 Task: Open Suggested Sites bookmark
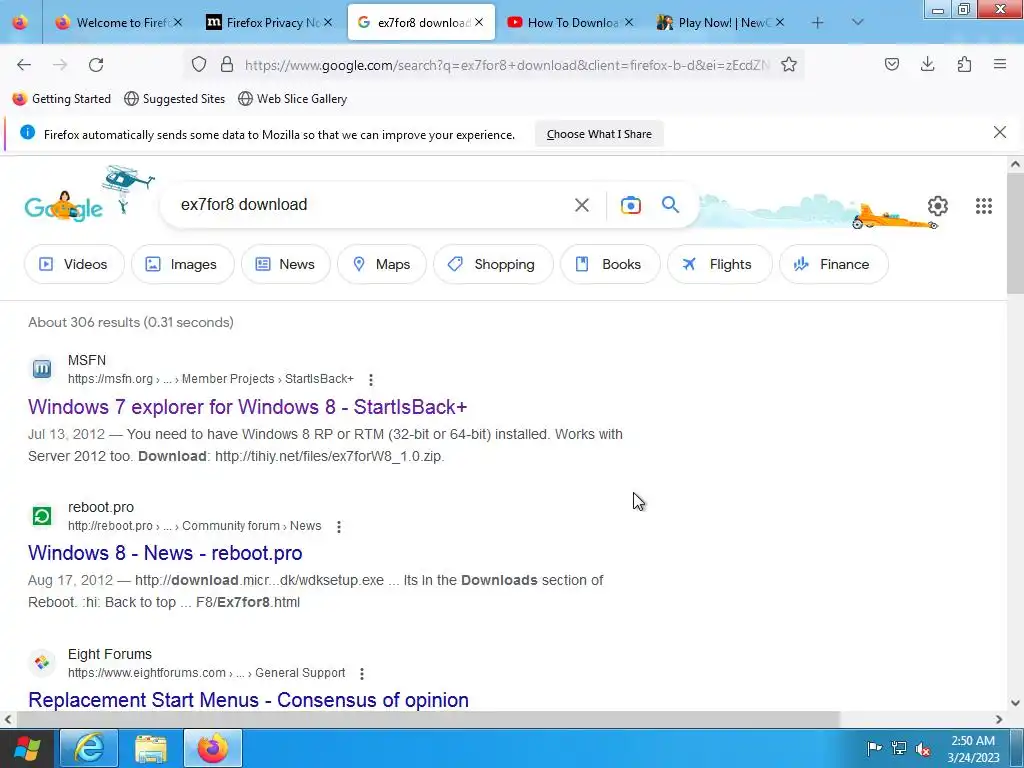click(x=174, y=99)
